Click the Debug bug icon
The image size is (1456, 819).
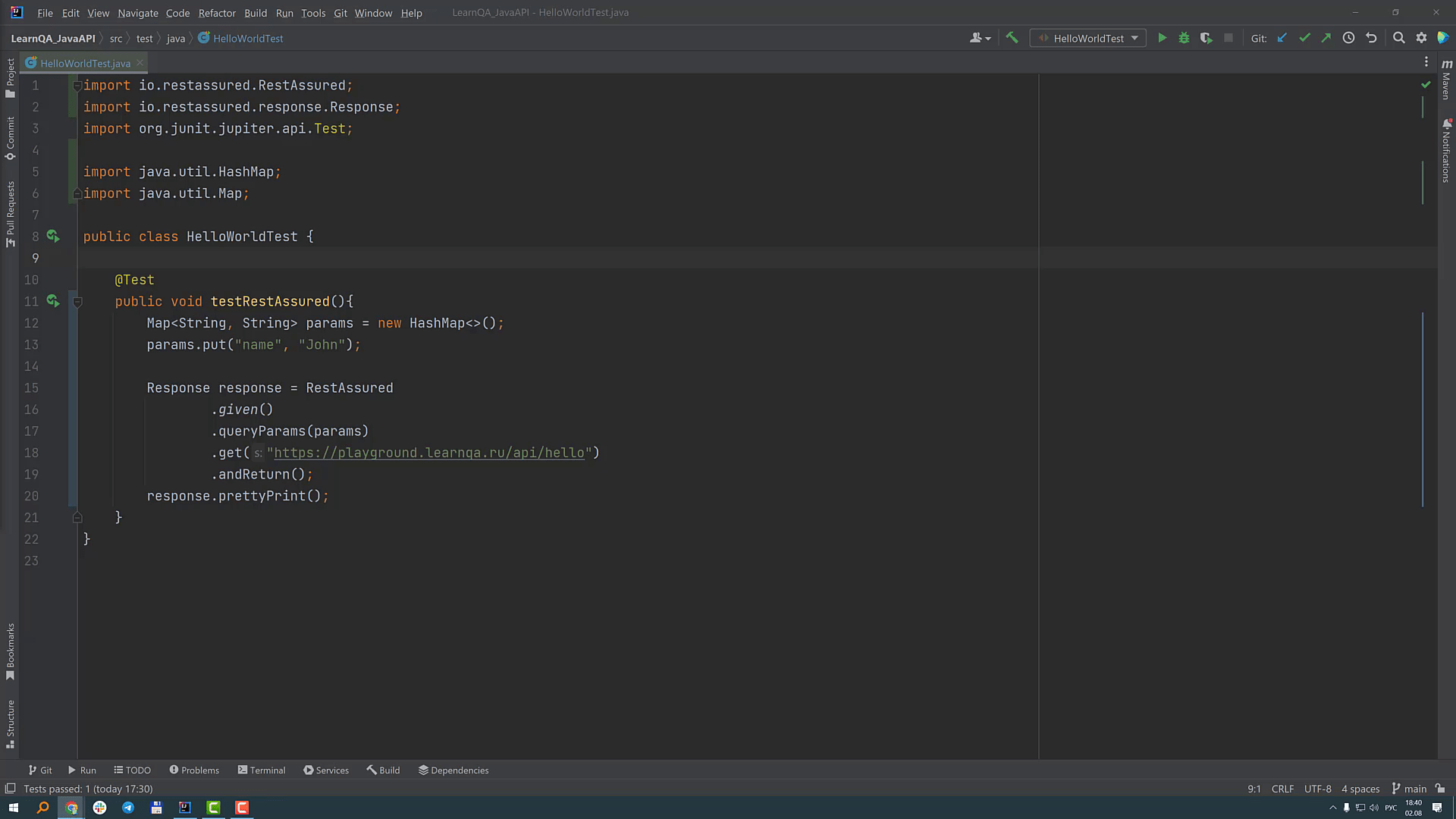(x=1184, y=38)
